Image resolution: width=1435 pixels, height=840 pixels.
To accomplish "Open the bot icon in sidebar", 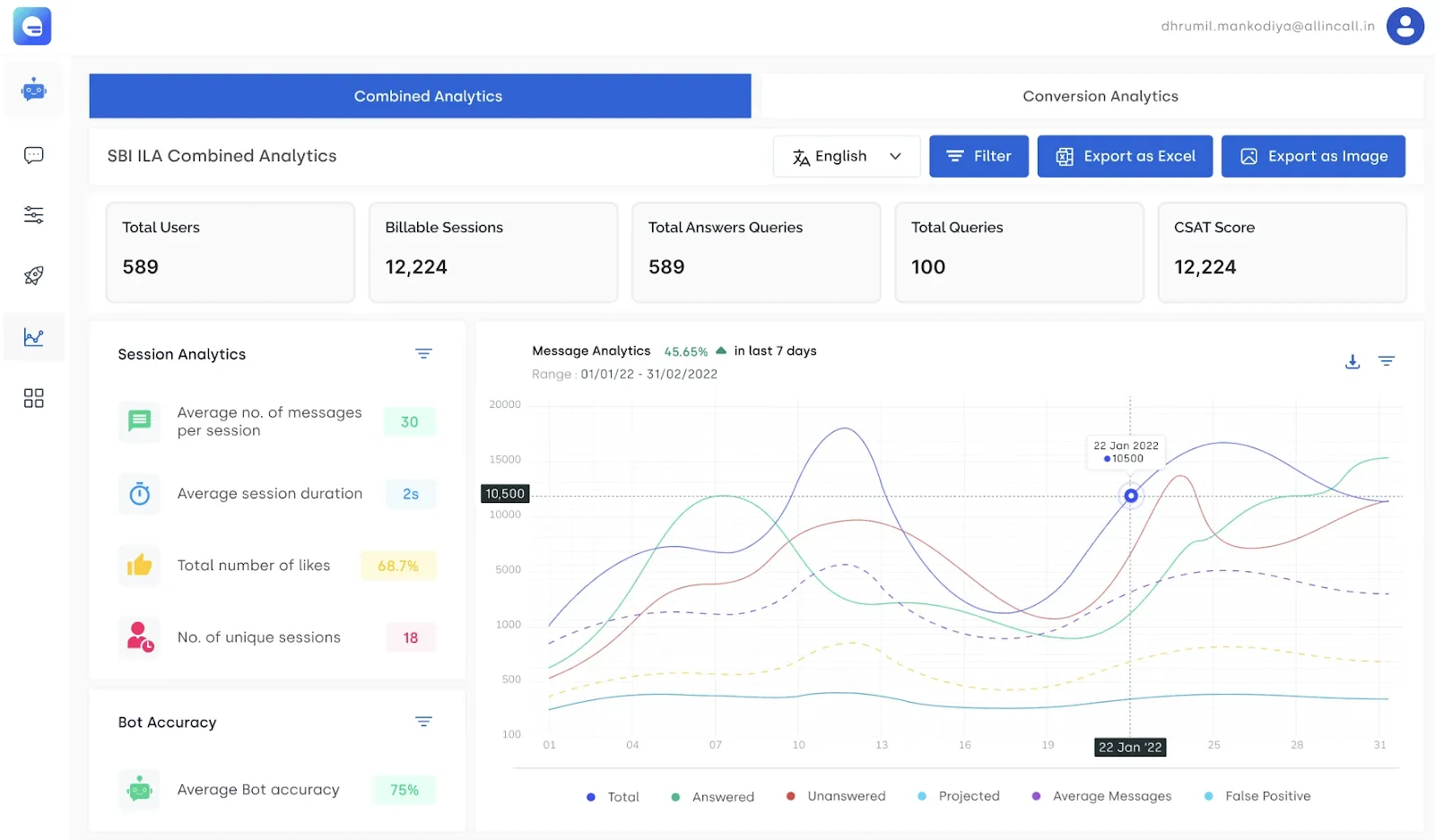I will (x=34, y=90).
